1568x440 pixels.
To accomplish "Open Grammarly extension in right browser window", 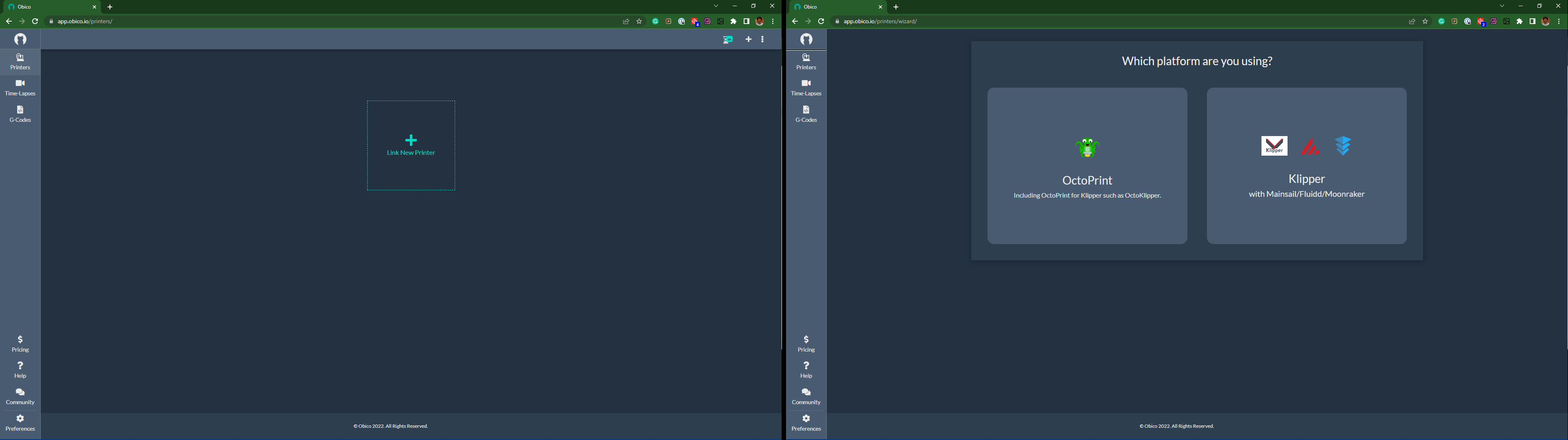I will [1441, 21].
